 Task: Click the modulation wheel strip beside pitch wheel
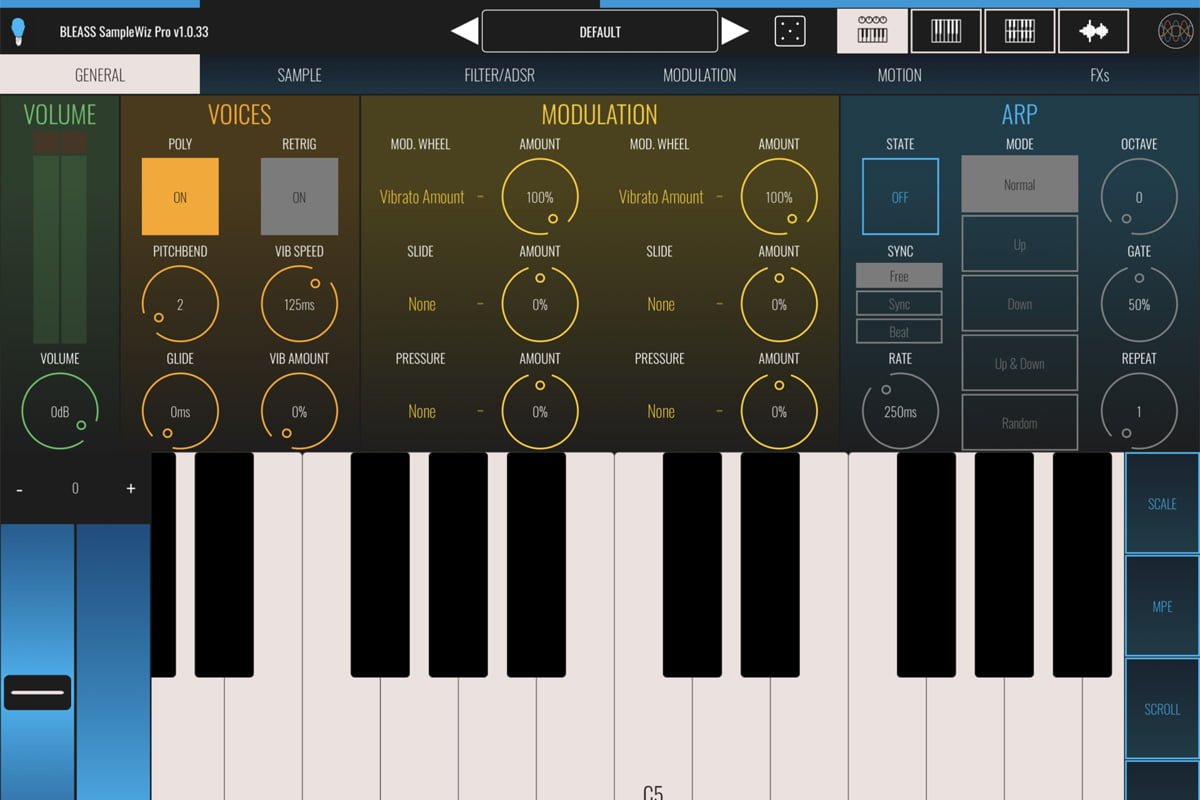click(x=113, y=662)
